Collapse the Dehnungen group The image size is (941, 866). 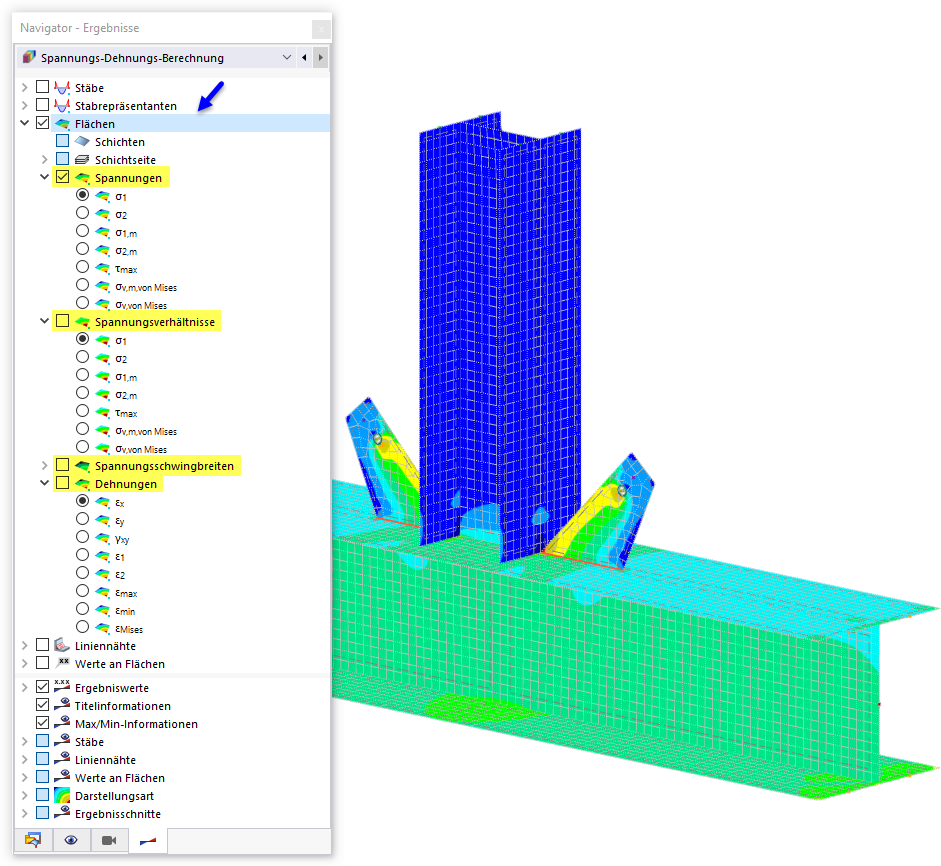pos(44,483)
